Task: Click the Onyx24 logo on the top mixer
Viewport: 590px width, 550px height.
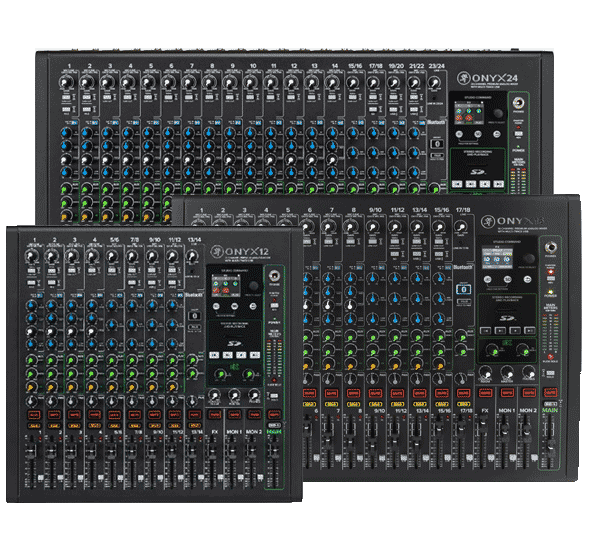Action: tap(488, 78)
